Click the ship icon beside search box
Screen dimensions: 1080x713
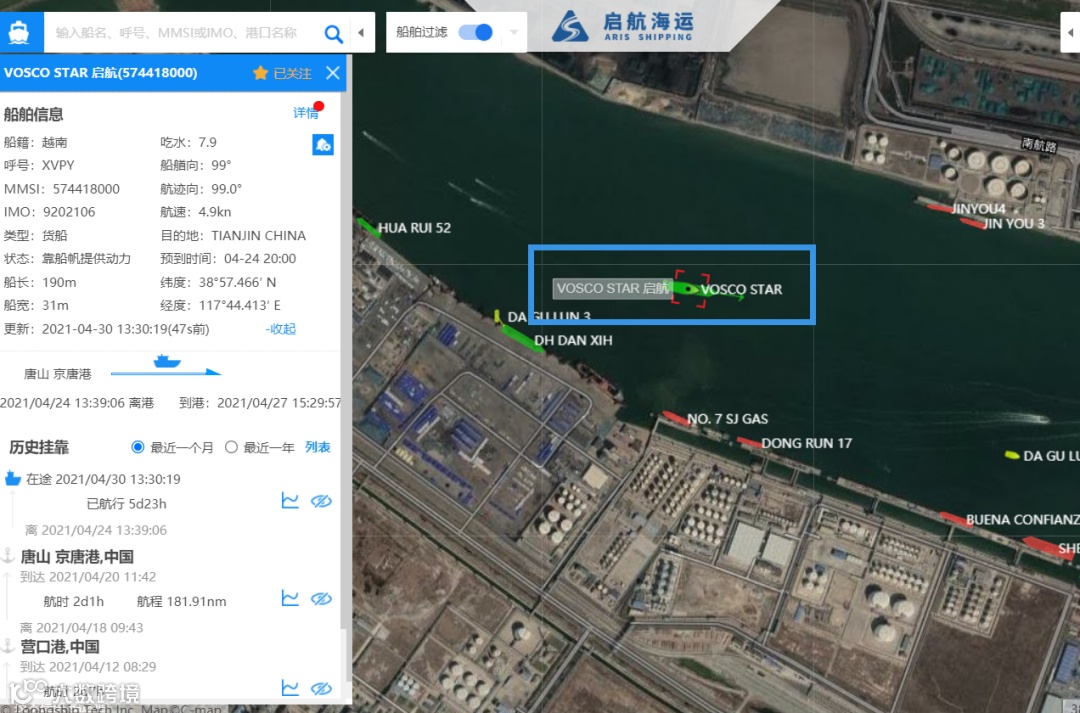(19, 32)
